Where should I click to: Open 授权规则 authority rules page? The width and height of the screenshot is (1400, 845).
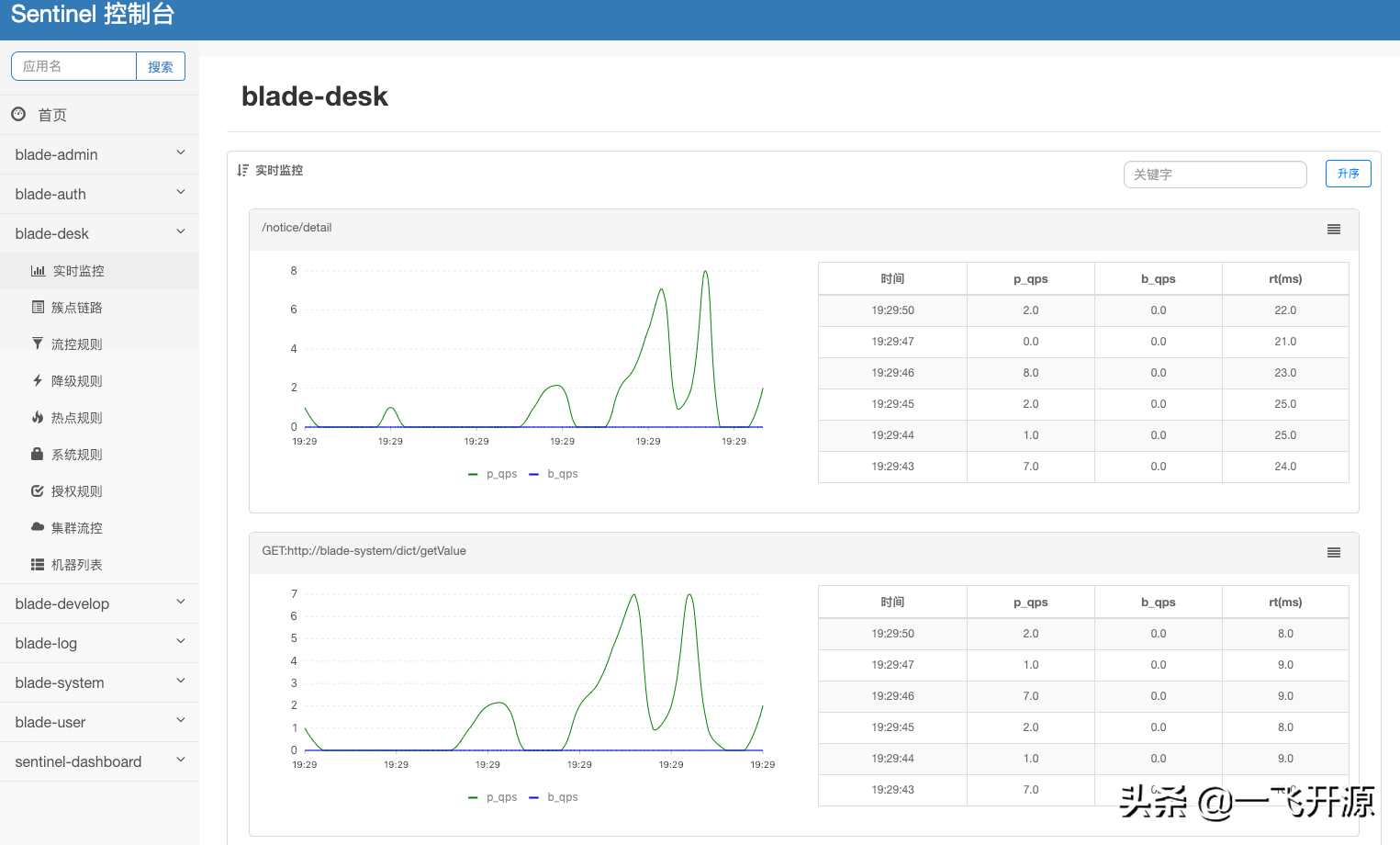click(x=99, y=491)
